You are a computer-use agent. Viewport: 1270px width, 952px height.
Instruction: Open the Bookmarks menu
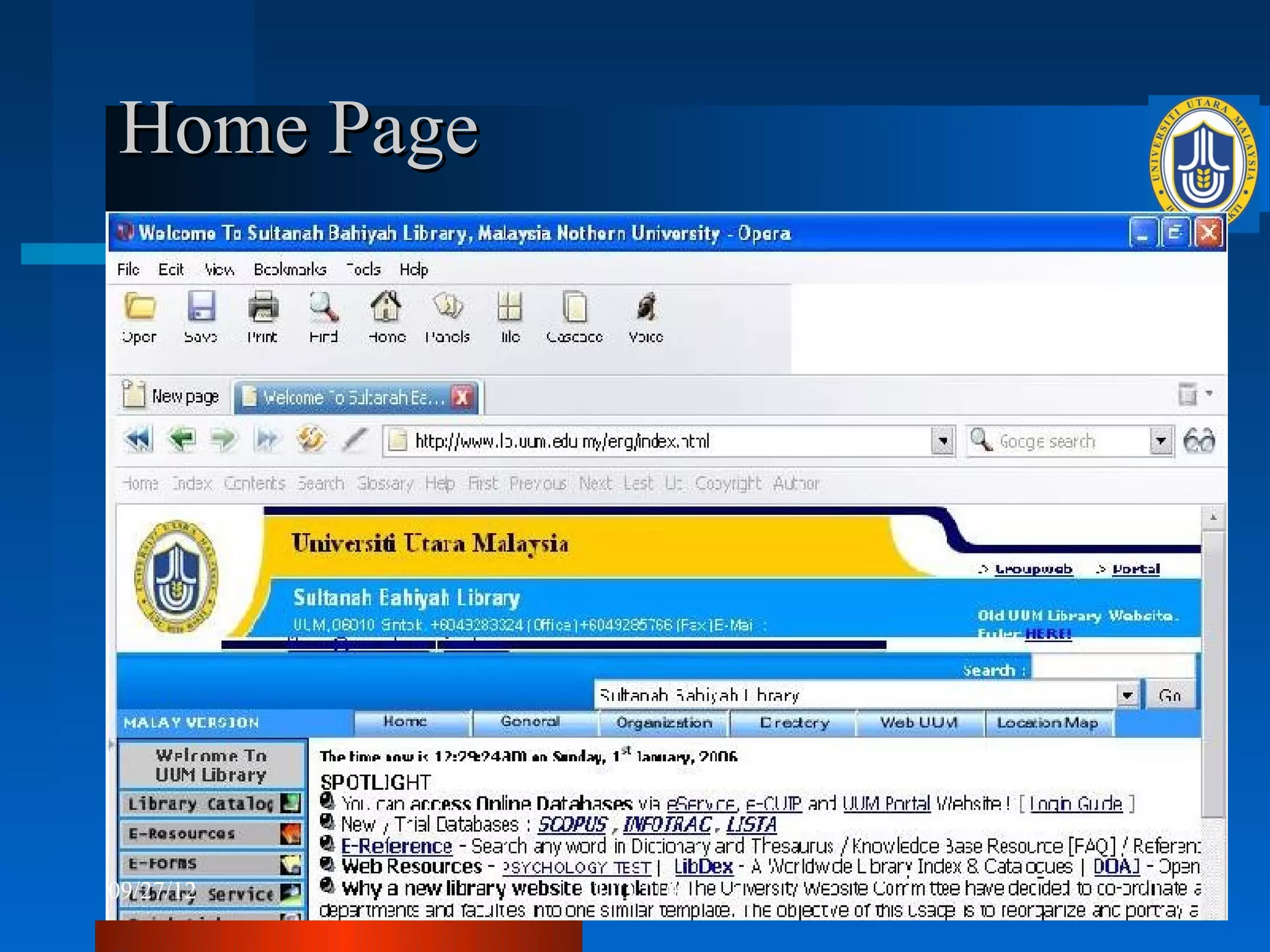coord(290,270)
